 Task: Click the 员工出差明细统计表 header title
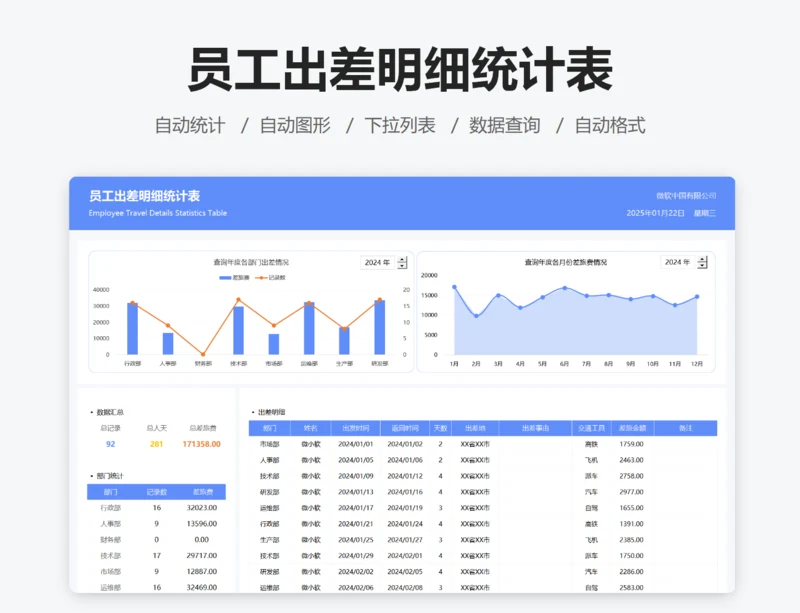click(x=147, y=196)
